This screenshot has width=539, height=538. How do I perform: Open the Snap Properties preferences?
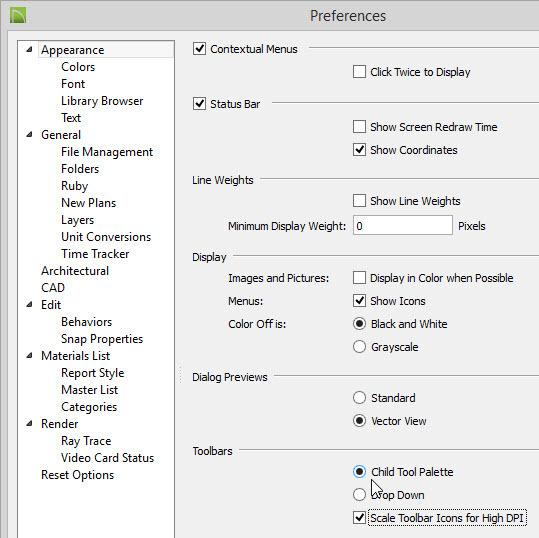[x=102, y=339]
